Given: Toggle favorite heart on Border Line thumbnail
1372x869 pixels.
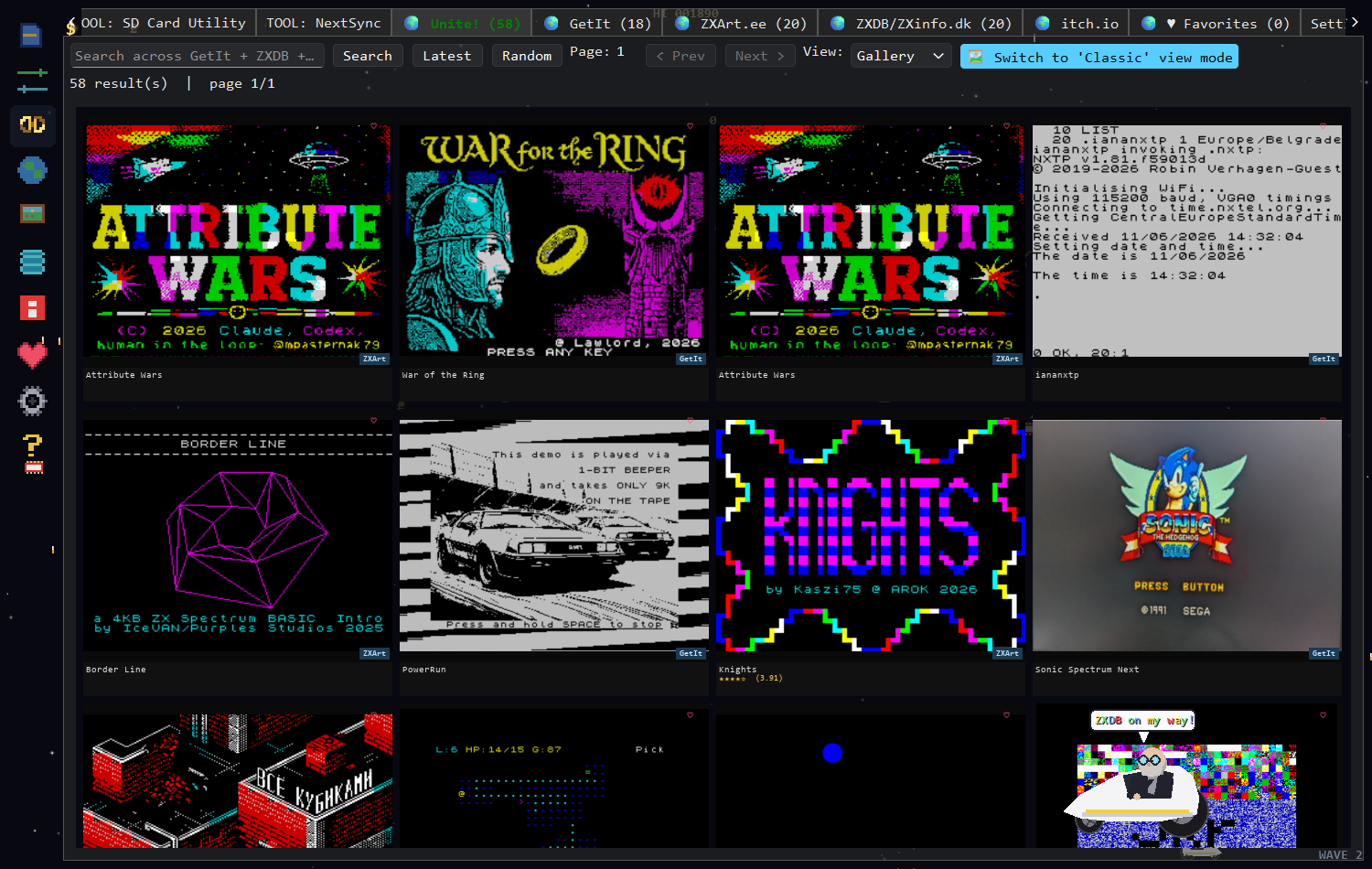Looking at the screenshot, I should coord(373,421).
